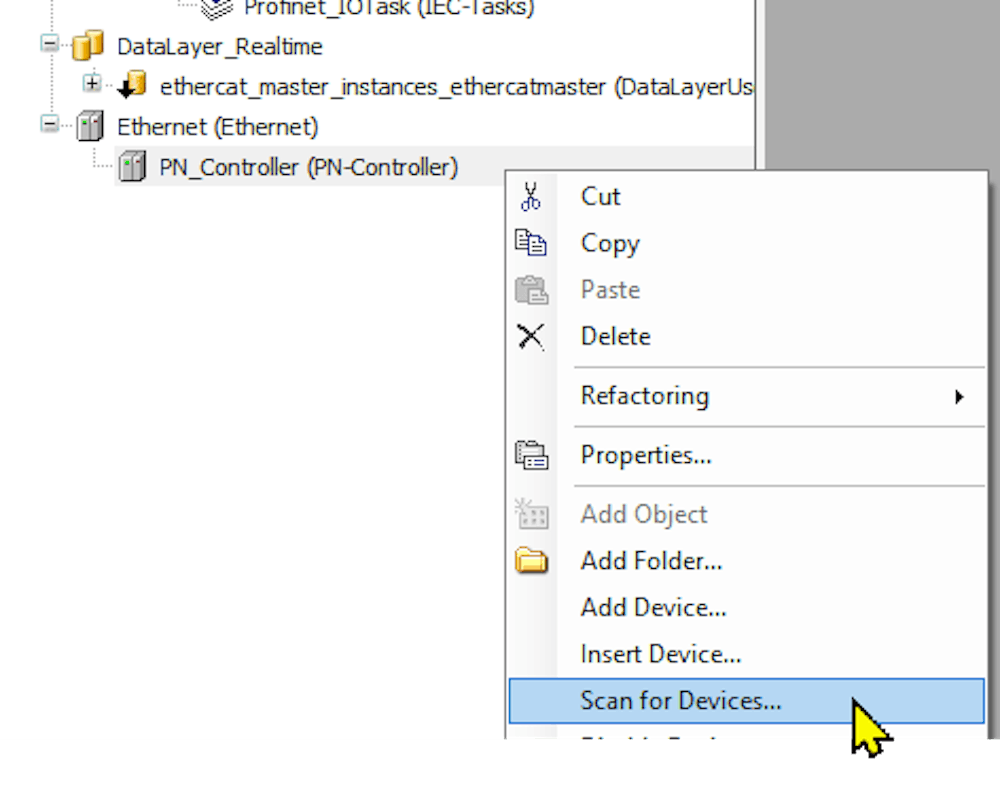
Task: Click the Cut scissors icon
Action: (531, 197)
